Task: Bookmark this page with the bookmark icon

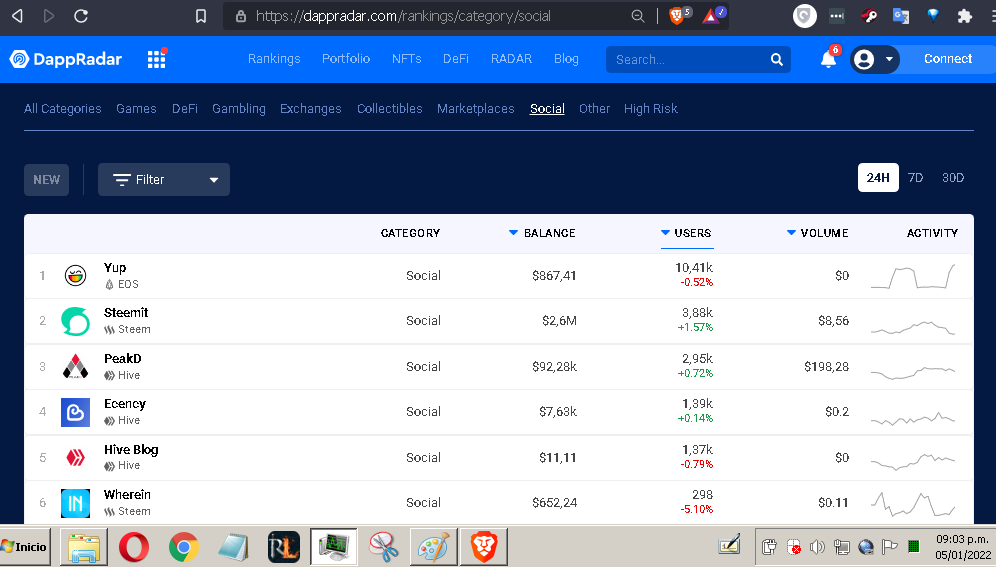Action: coord(201,16)
